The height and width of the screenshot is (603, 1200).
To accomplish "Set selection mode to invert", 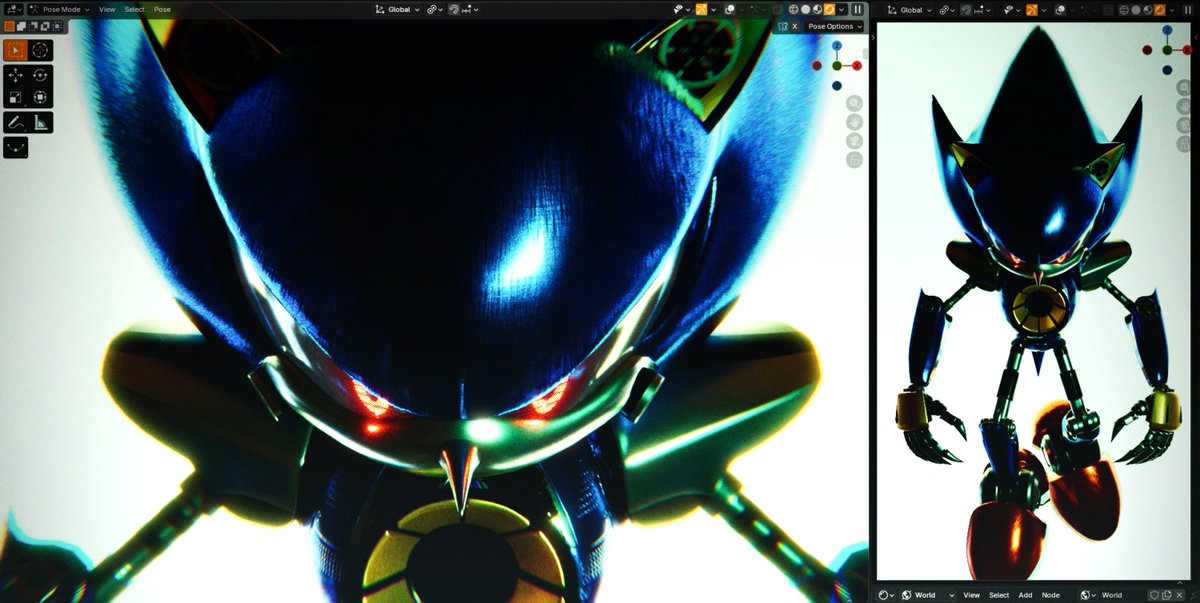I will [45, 26].
